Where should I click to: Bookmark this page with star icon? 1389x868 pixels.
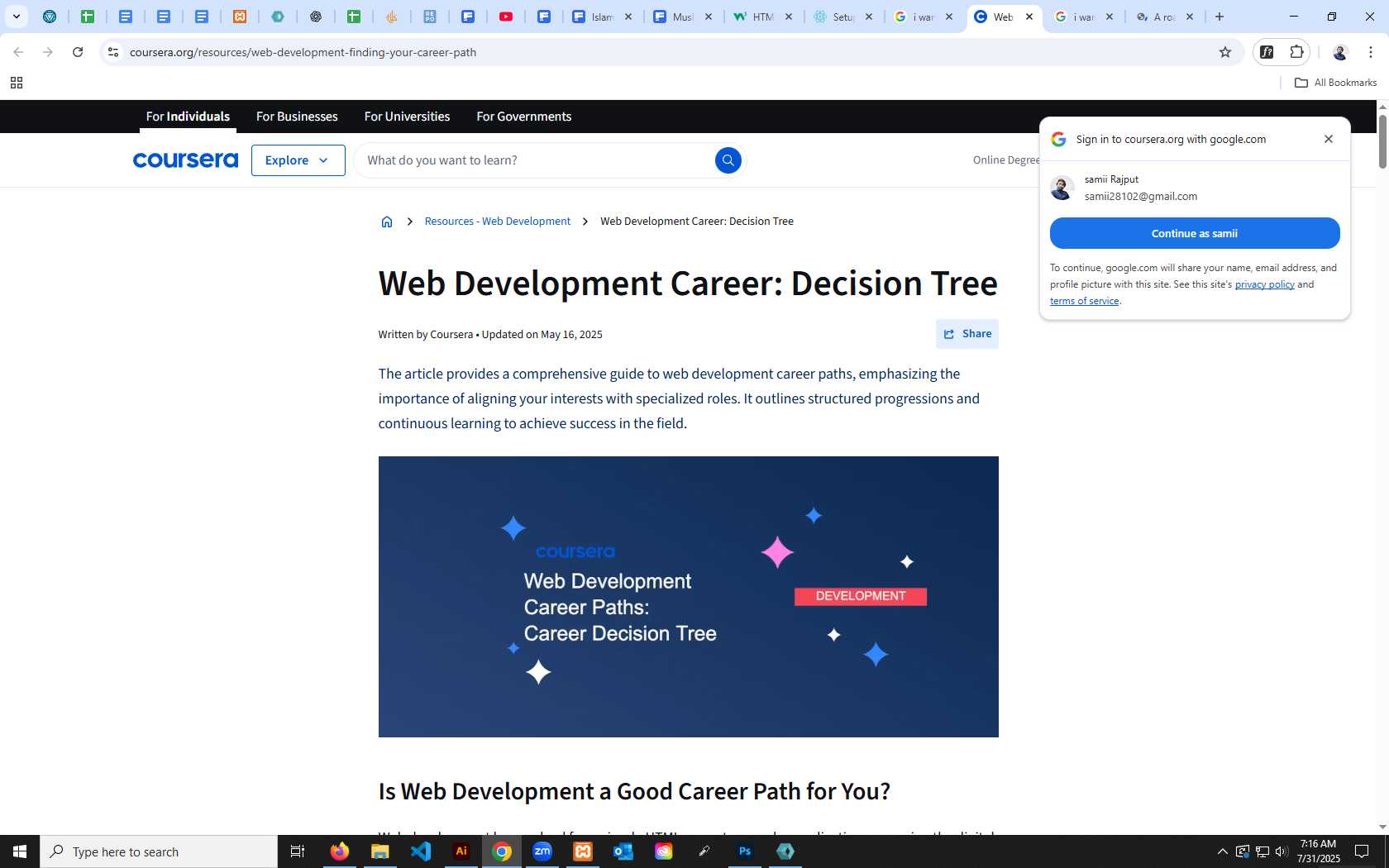pos(1225,52)
